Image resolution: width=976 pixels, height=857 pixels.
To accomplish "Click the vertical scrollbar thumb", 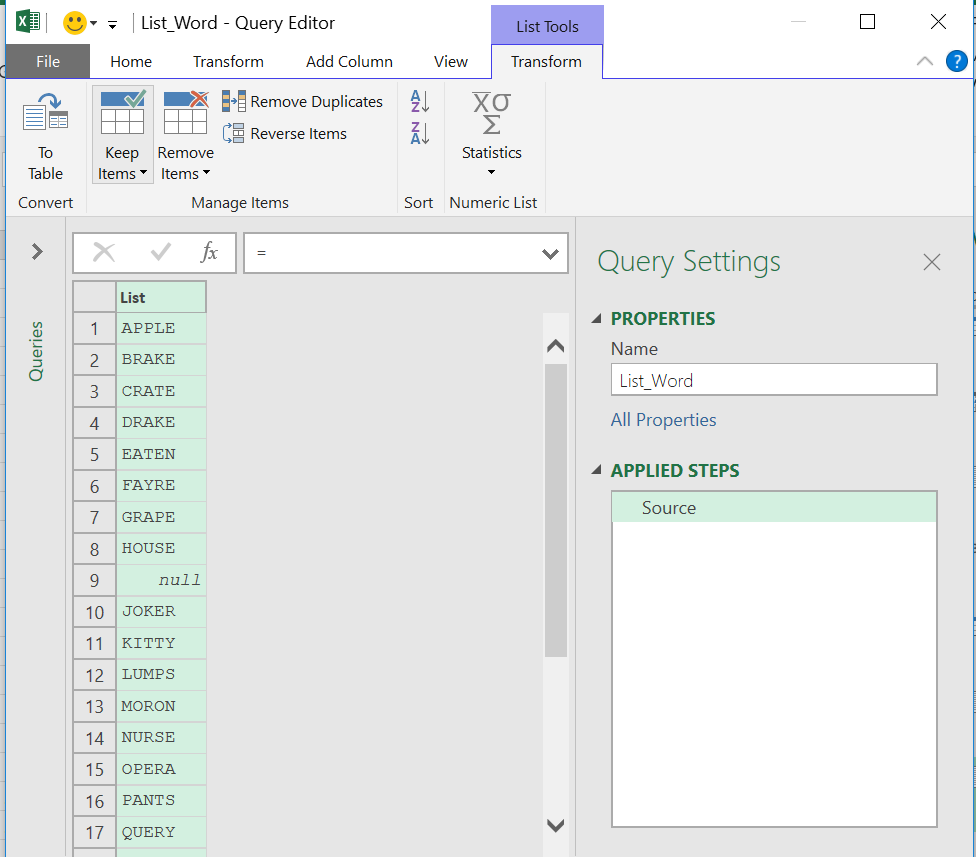I will pos(555,510).
